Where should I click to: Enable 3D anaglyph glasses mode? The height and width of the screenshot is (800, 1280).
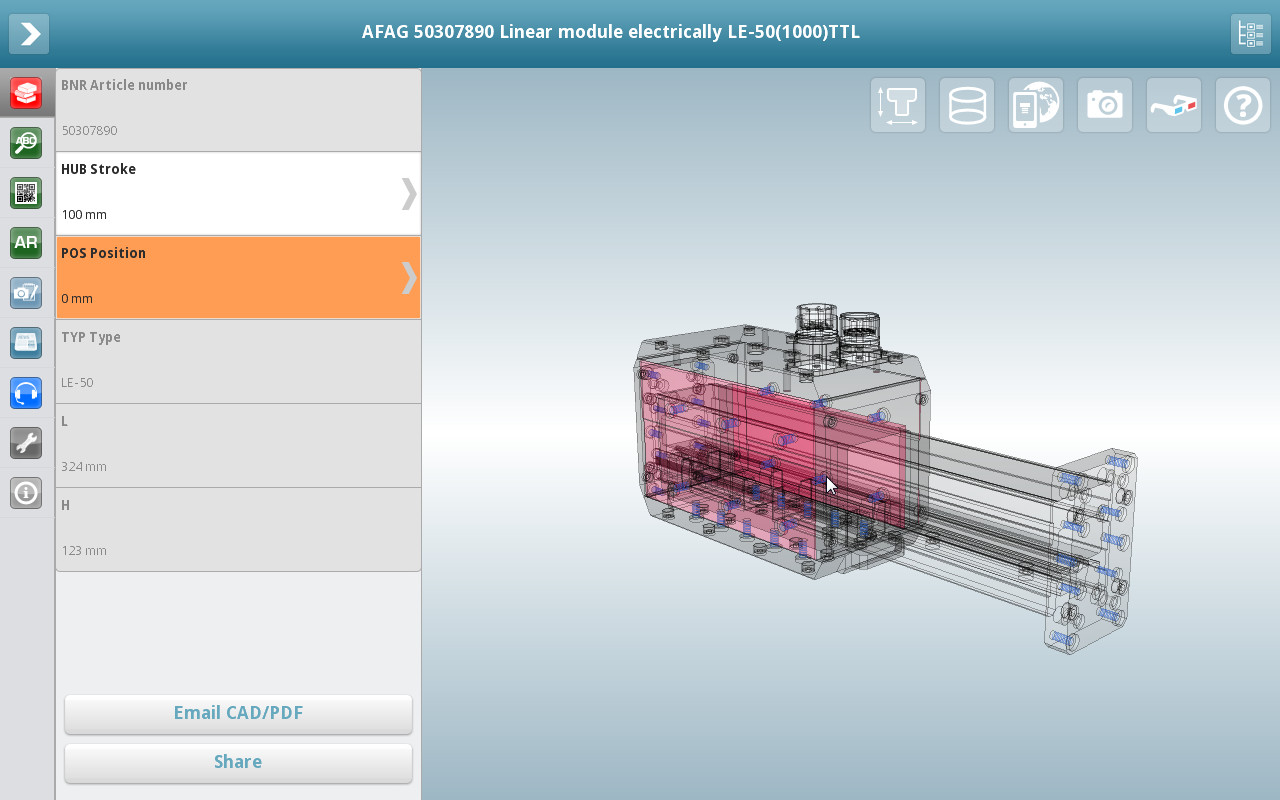[x=1174, y=105]
